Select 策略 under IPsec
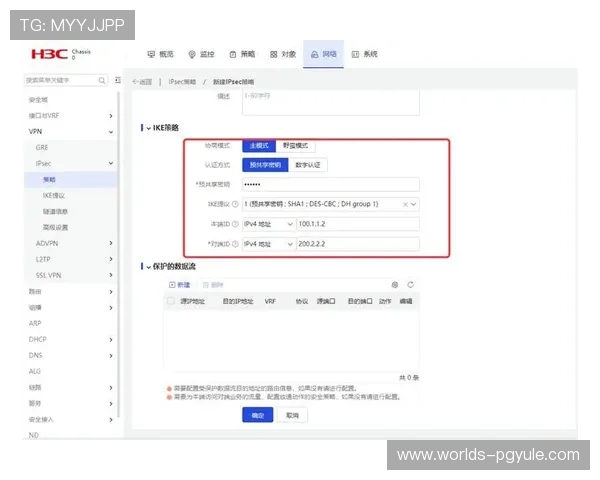 49,180
